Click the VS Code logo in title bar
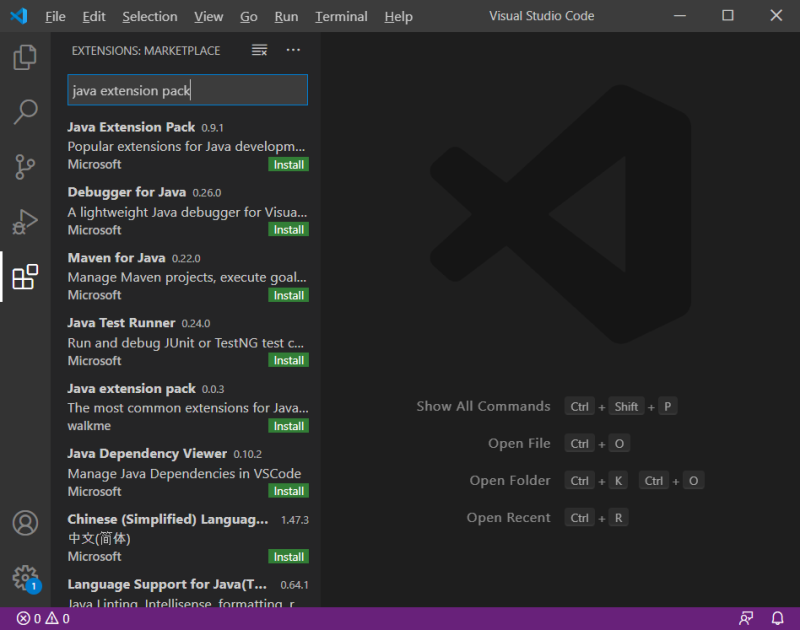 19,16
